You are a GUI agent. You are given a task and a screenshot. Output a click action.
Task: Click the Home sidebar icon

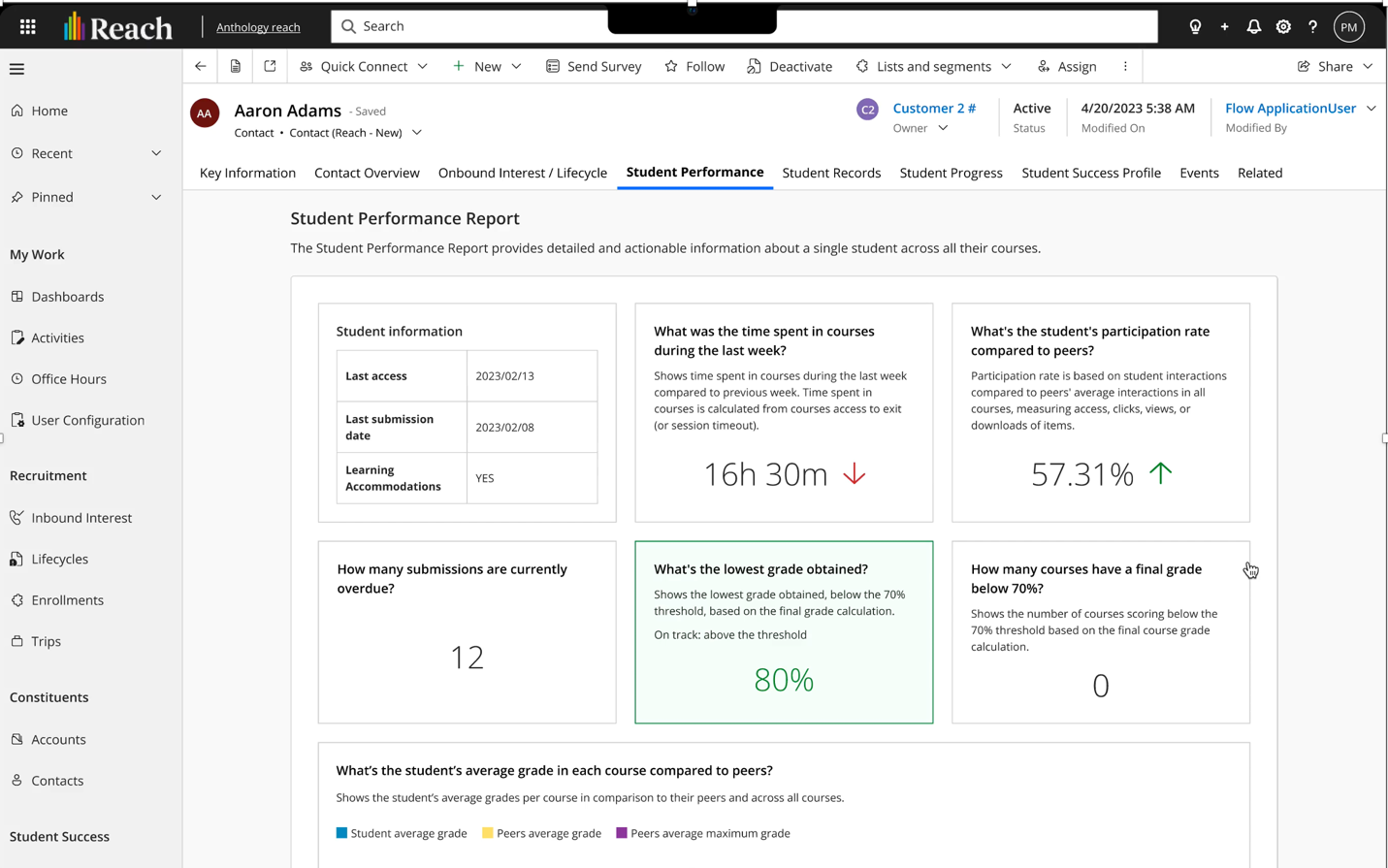coord(17,111)
